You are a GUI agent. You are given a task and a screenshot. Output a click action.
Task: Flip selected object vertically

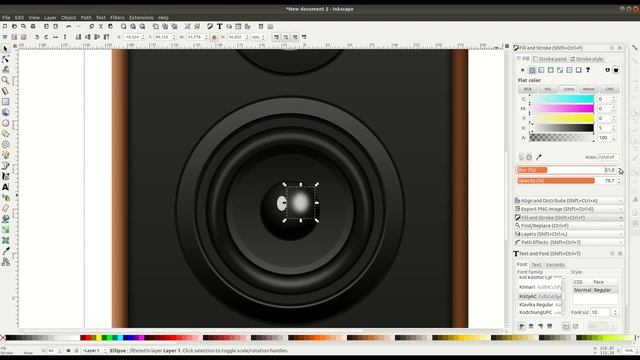(x=64, y=37)
